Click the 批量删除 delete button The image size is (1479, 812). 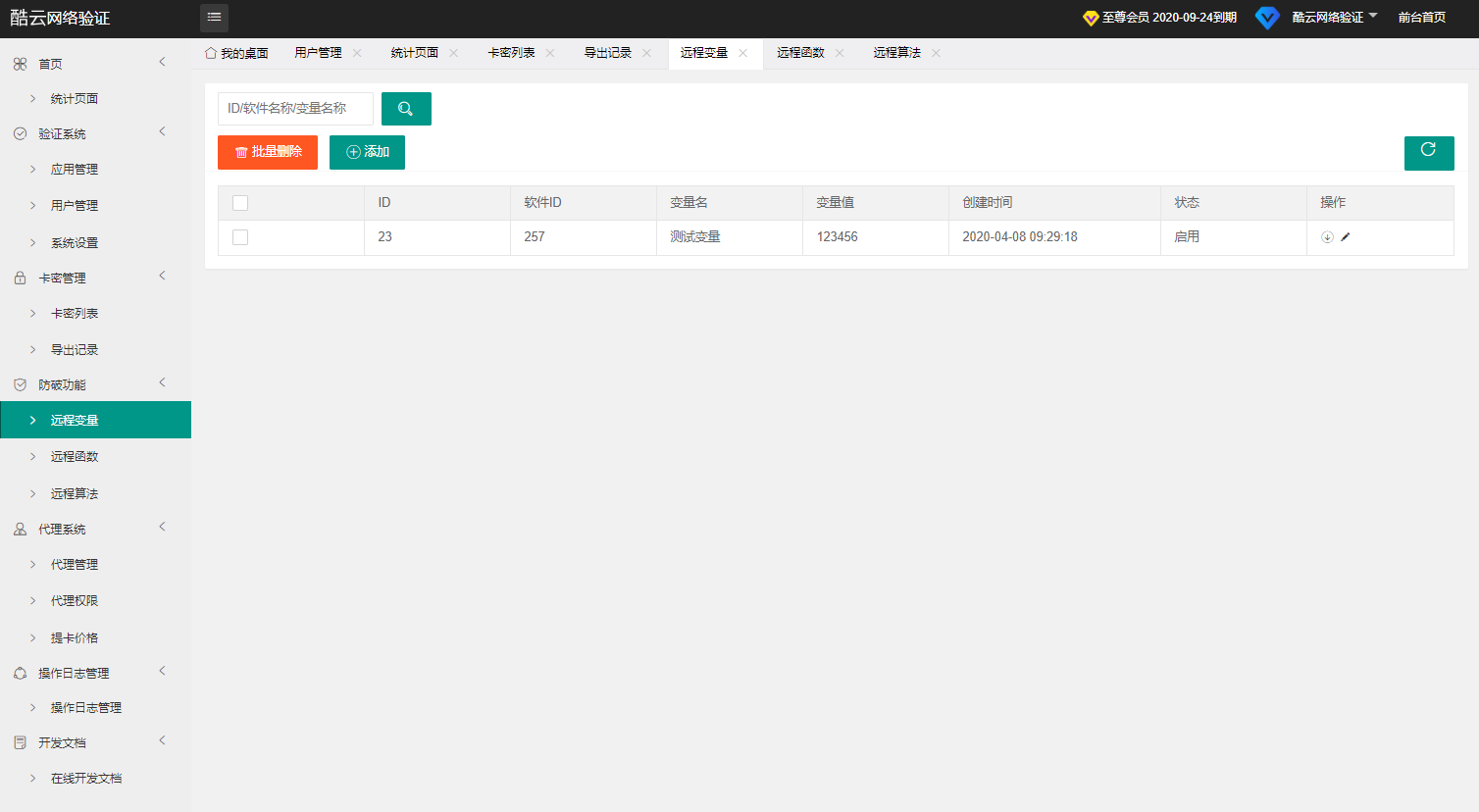(267, 152)
